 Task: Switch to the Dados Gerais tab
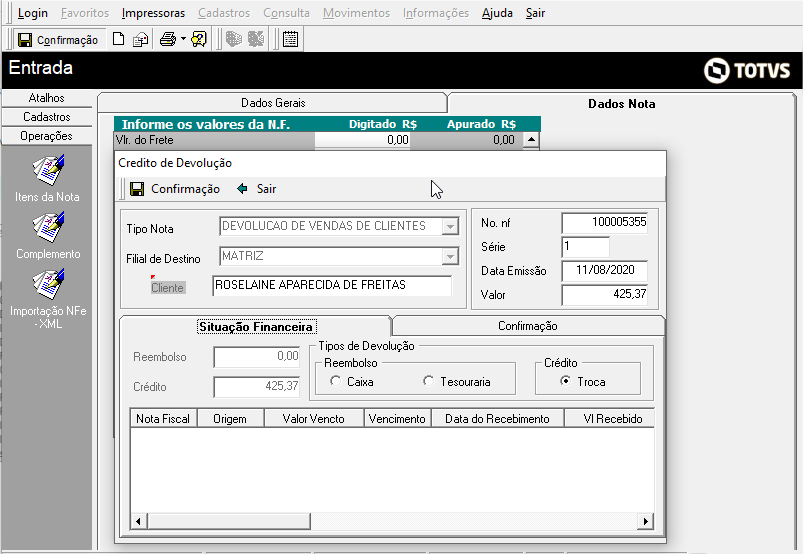(x=273, y=103)
